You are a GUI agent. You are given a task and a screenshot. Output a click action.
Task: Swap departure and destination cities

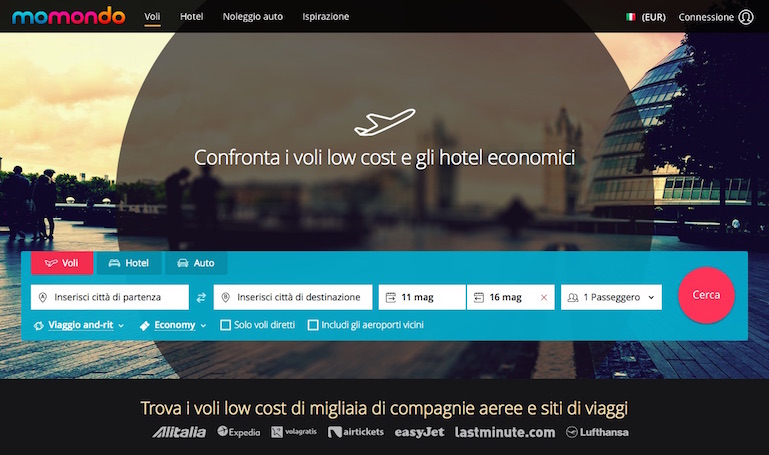[201, 298]
